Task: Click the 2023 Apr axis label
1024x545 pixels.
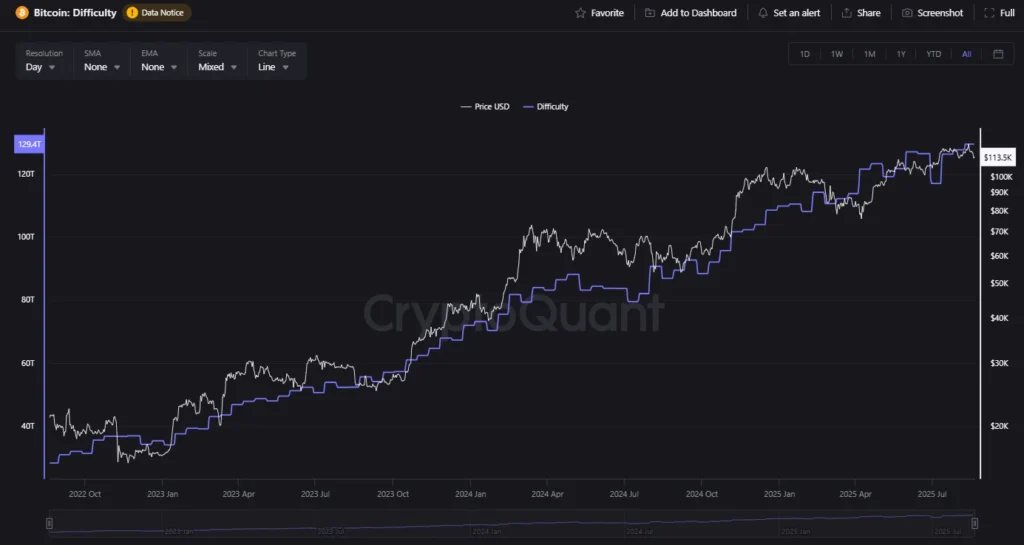Action: pos(238,494)
